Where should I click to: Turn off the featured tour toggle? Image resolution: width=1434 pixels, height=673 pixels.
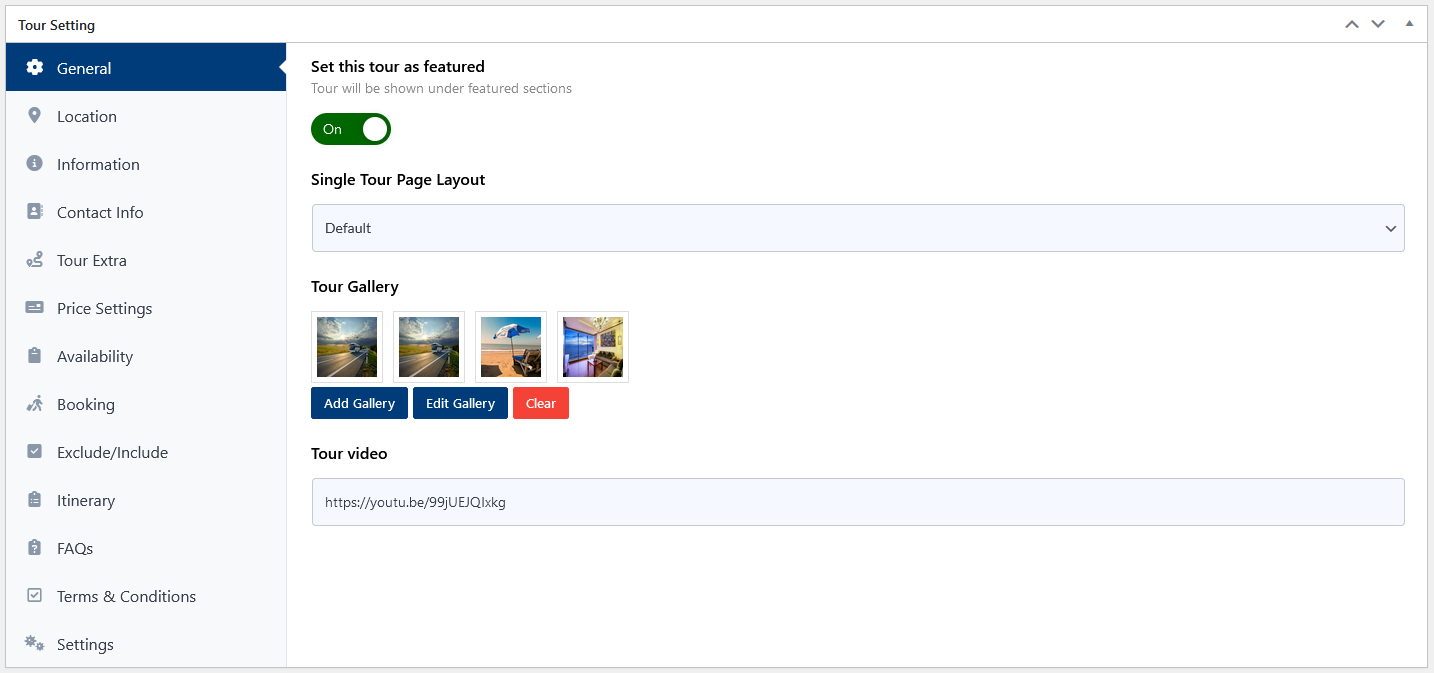coord(351,129)
